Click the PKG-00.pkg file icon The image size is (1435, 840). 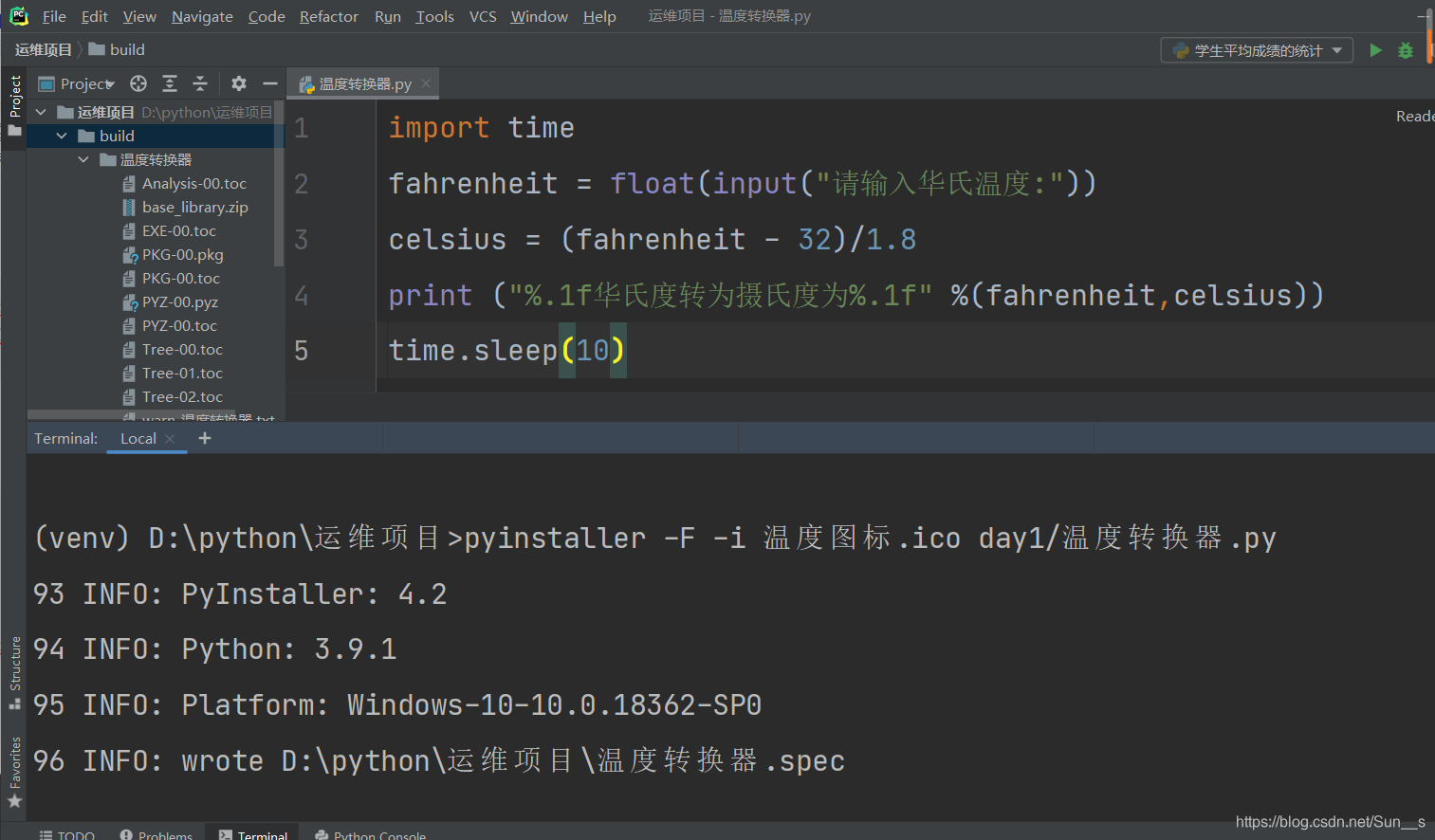coord(130,255)
